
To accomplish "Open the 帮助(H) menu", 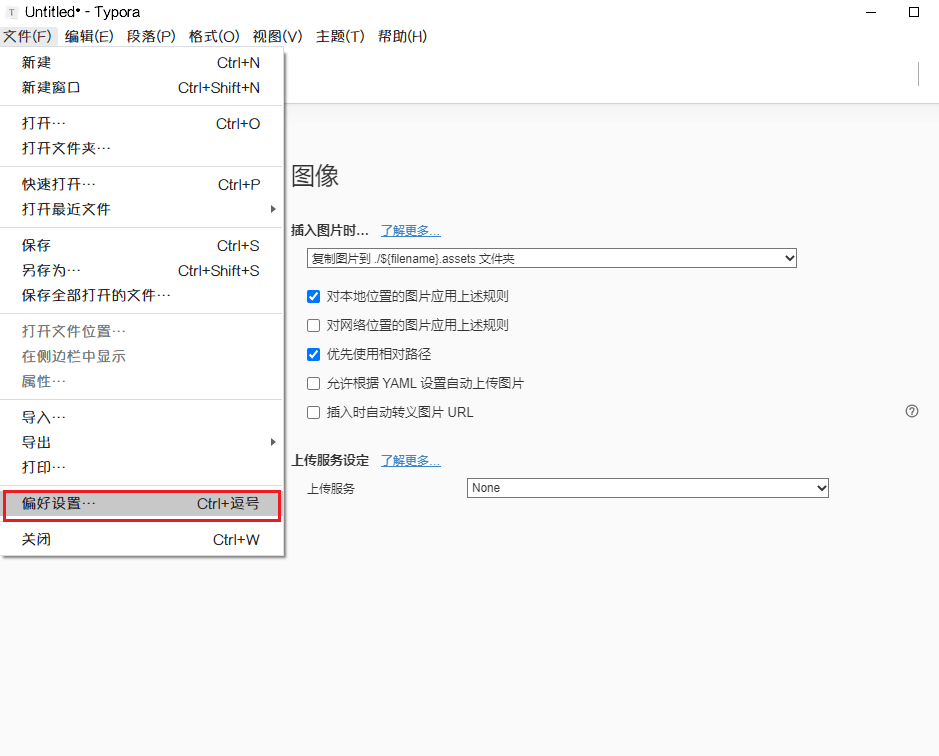I will click(402, 37).
